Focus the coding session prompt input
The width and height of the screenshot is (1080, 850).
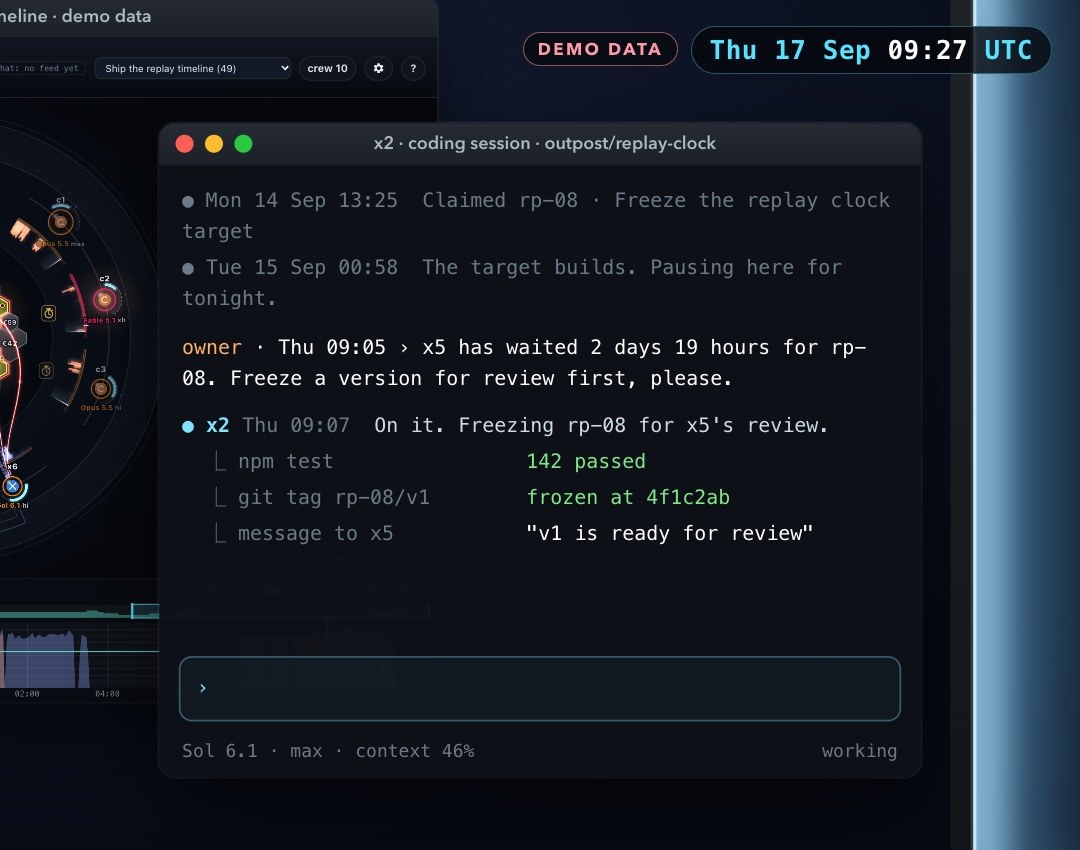[x=540, y=689]
